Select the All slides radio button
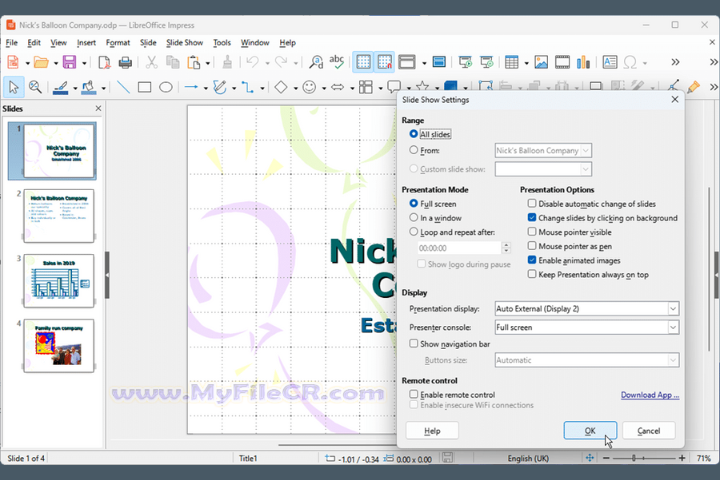This screenshot has width=720, height=480. click(414, 134)
